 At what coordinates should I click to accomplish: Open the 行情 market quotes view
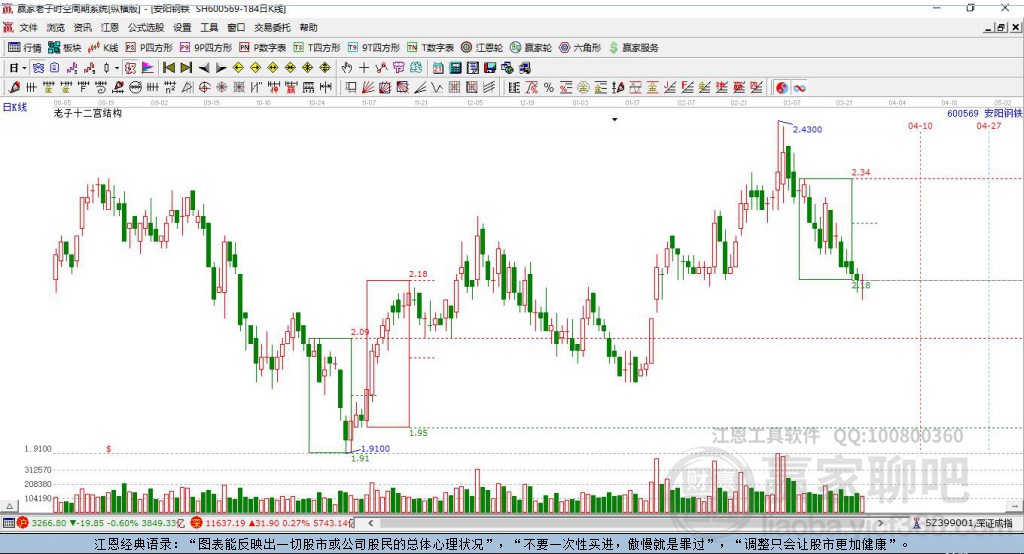click(x=25, y=48)
